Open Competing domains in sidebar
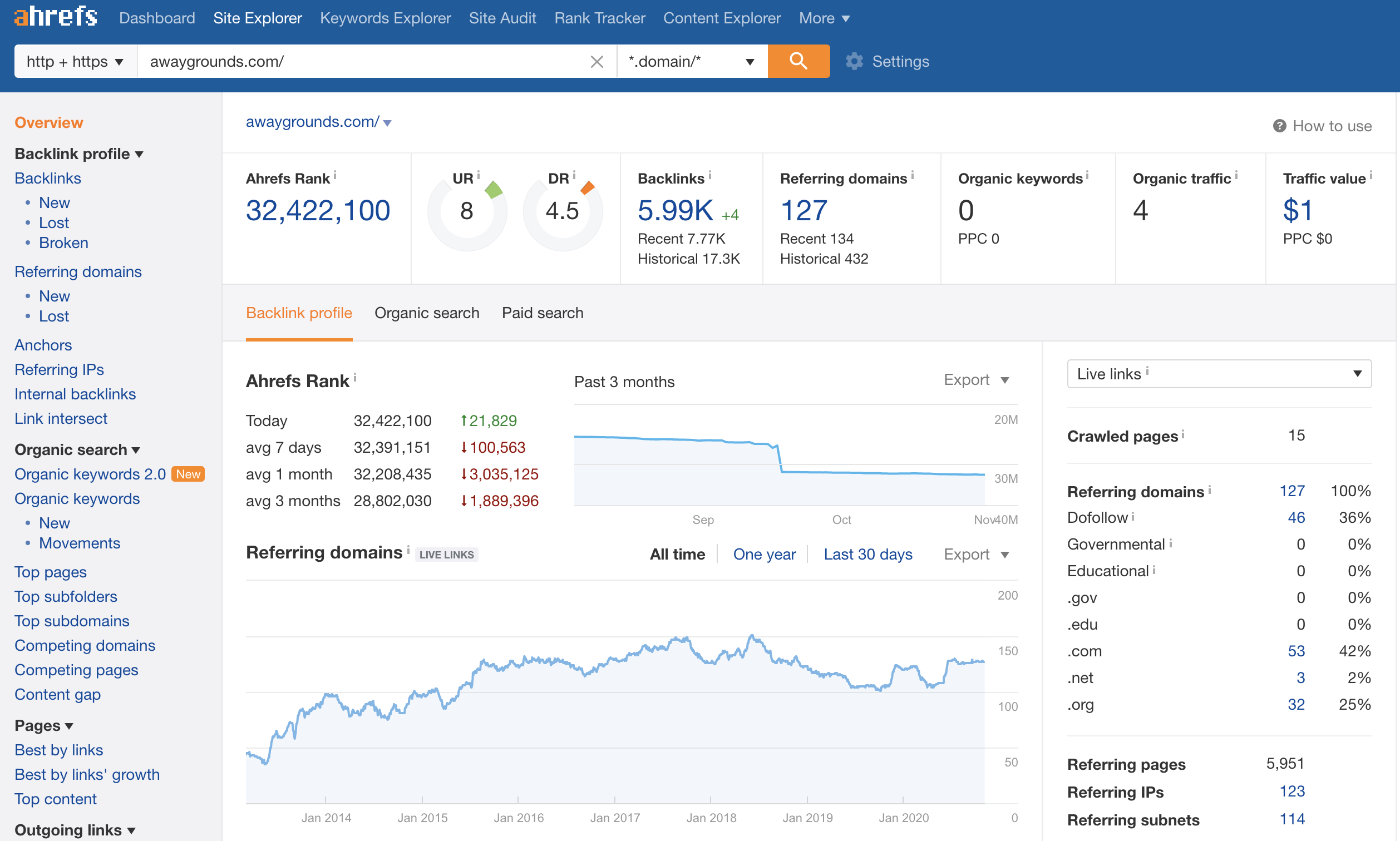 [85, 645]
